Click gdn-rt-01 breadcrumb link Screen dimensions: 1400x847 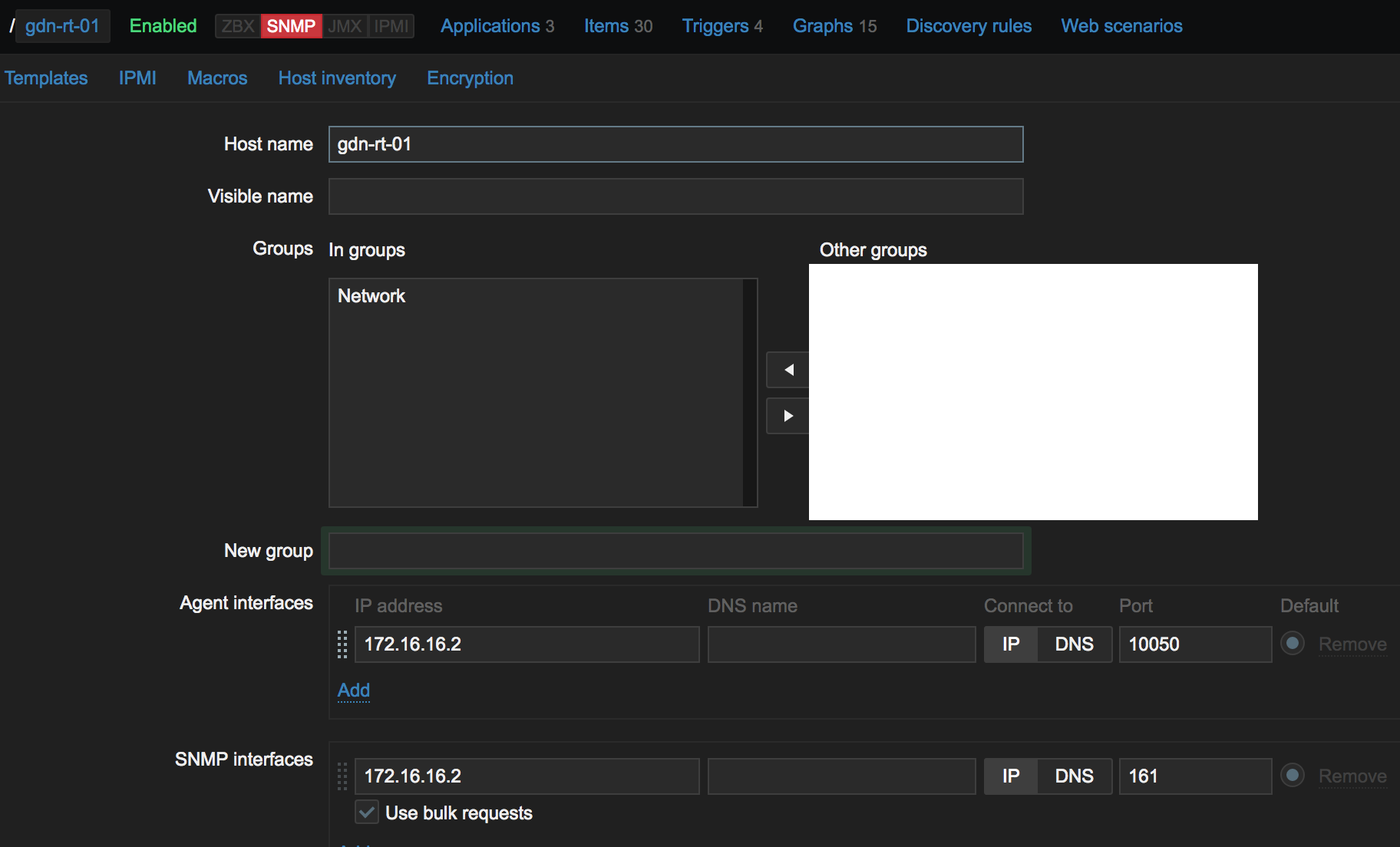pos(62,26)
